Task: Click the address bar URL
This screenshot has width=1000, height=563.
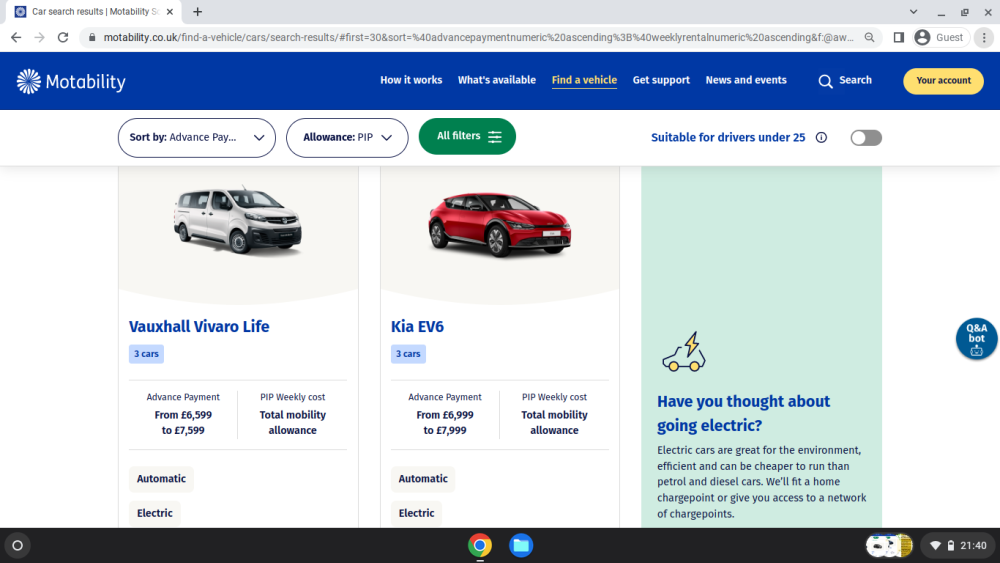Action: tap(478, 38)
